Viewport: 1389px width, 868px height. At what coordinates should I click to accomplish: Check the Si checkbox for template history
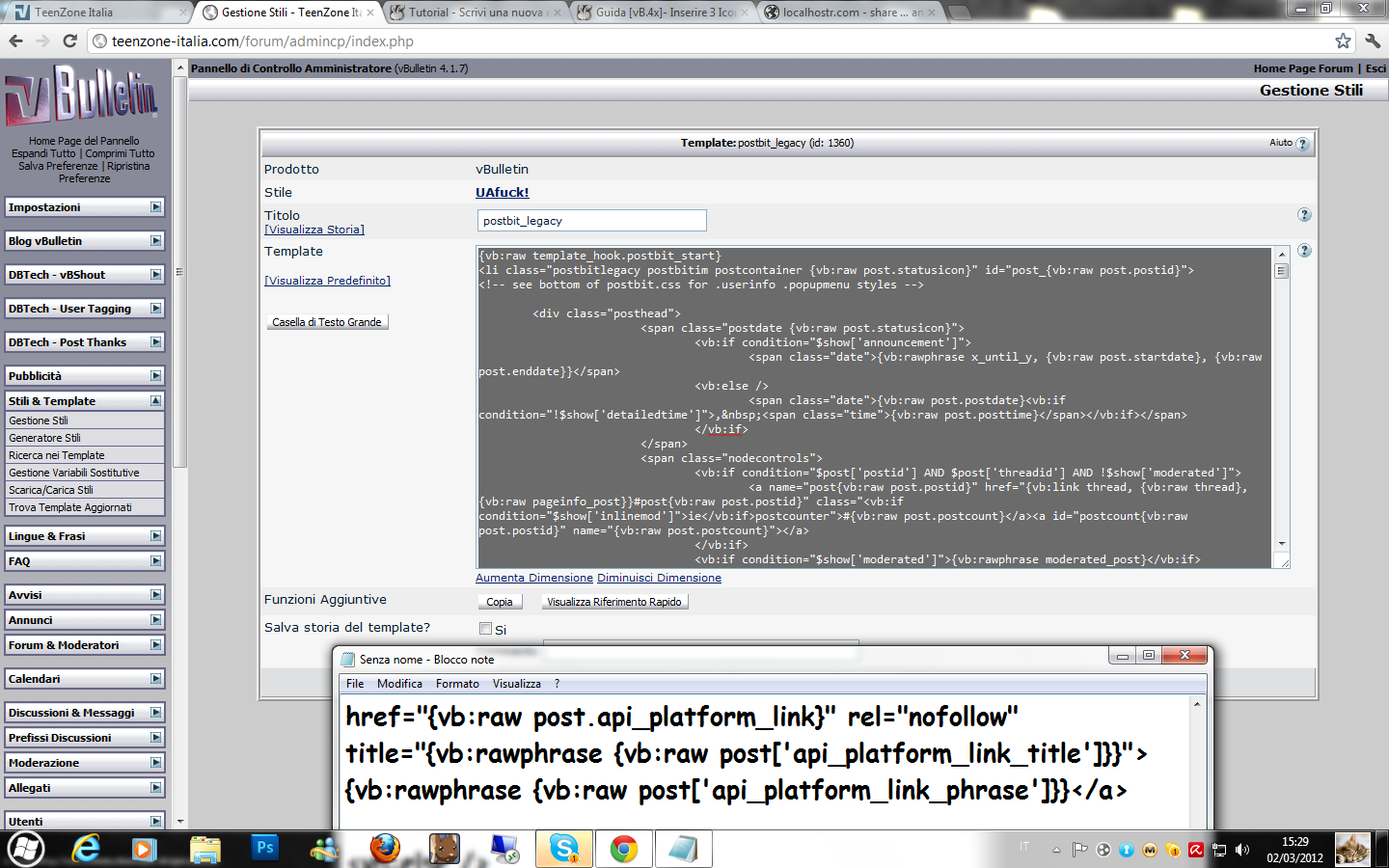486,629
